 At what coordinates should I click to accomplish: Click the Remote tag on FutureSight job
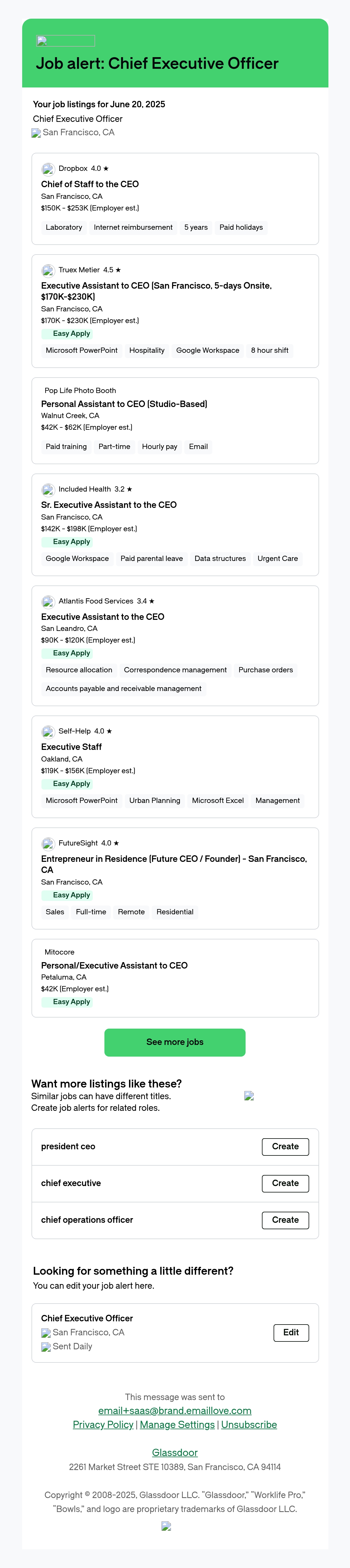[x=132, y=913]
